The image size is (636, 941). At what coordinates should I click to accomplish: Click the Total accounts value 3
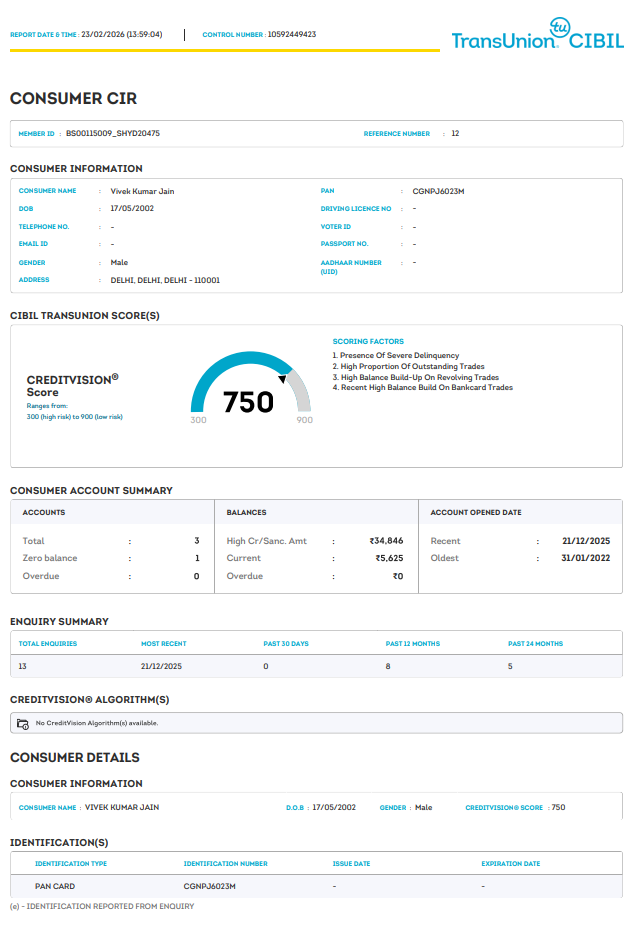[197, 541]
